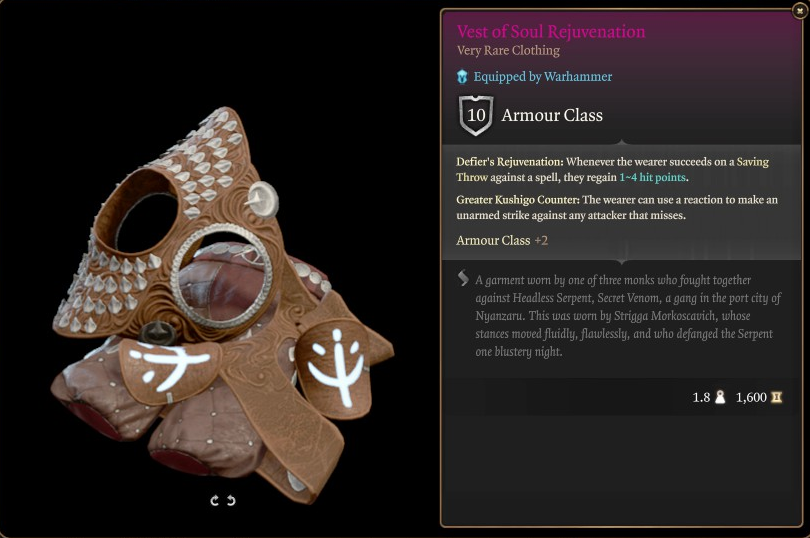
Task: Click the Very Rare Clothing label
Action: 508,51
